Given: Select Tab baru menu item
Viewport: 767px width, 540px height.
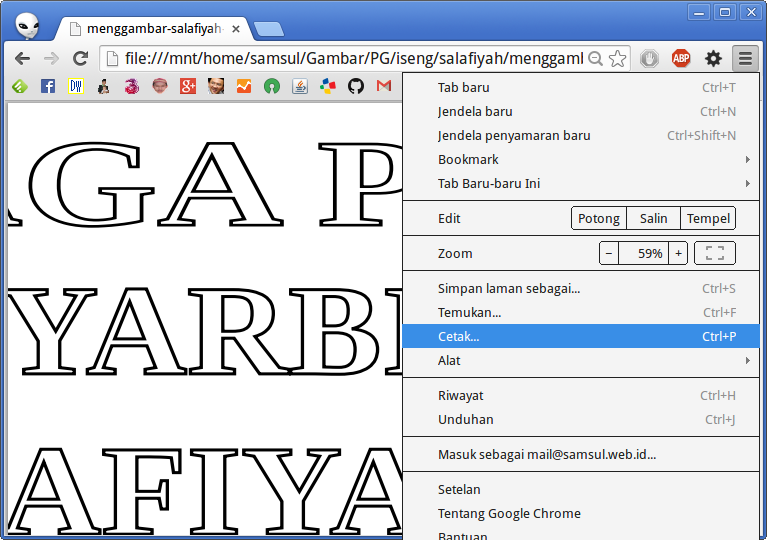Looking at the screenshot, I should 581,88.
